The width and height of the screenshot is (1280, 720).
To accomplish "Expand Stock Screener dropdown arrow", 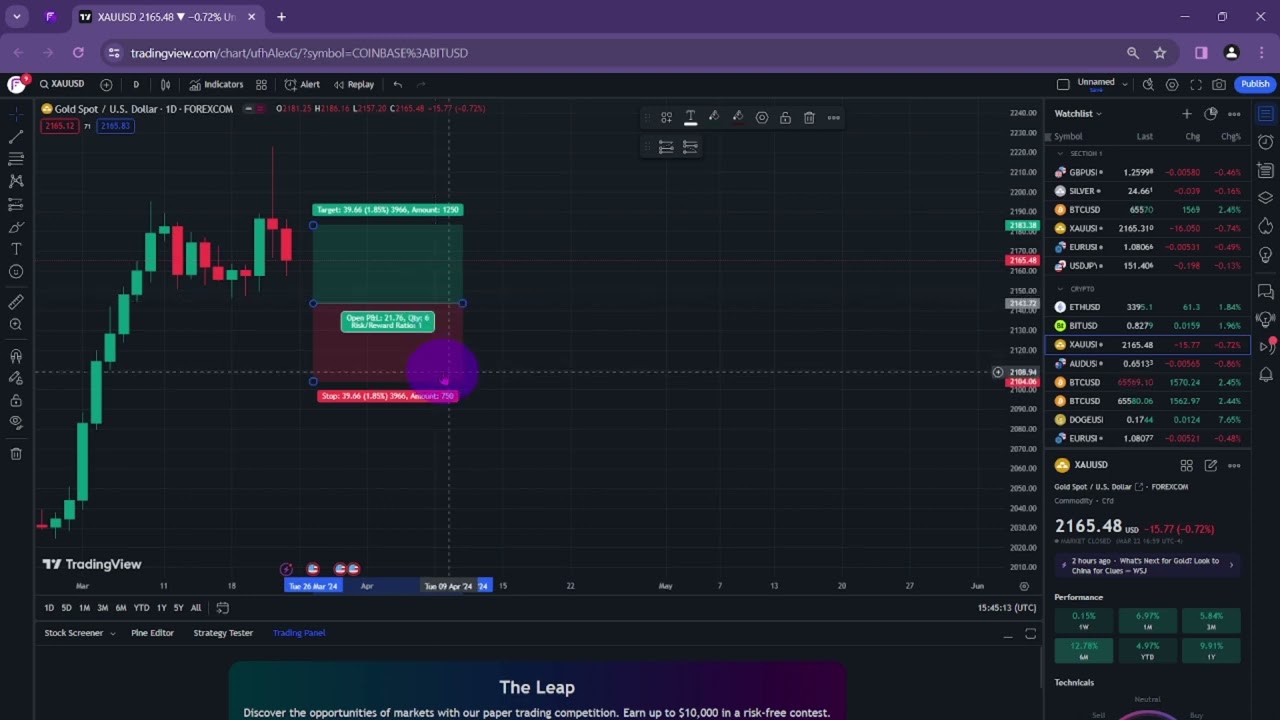I will point(112,634).
